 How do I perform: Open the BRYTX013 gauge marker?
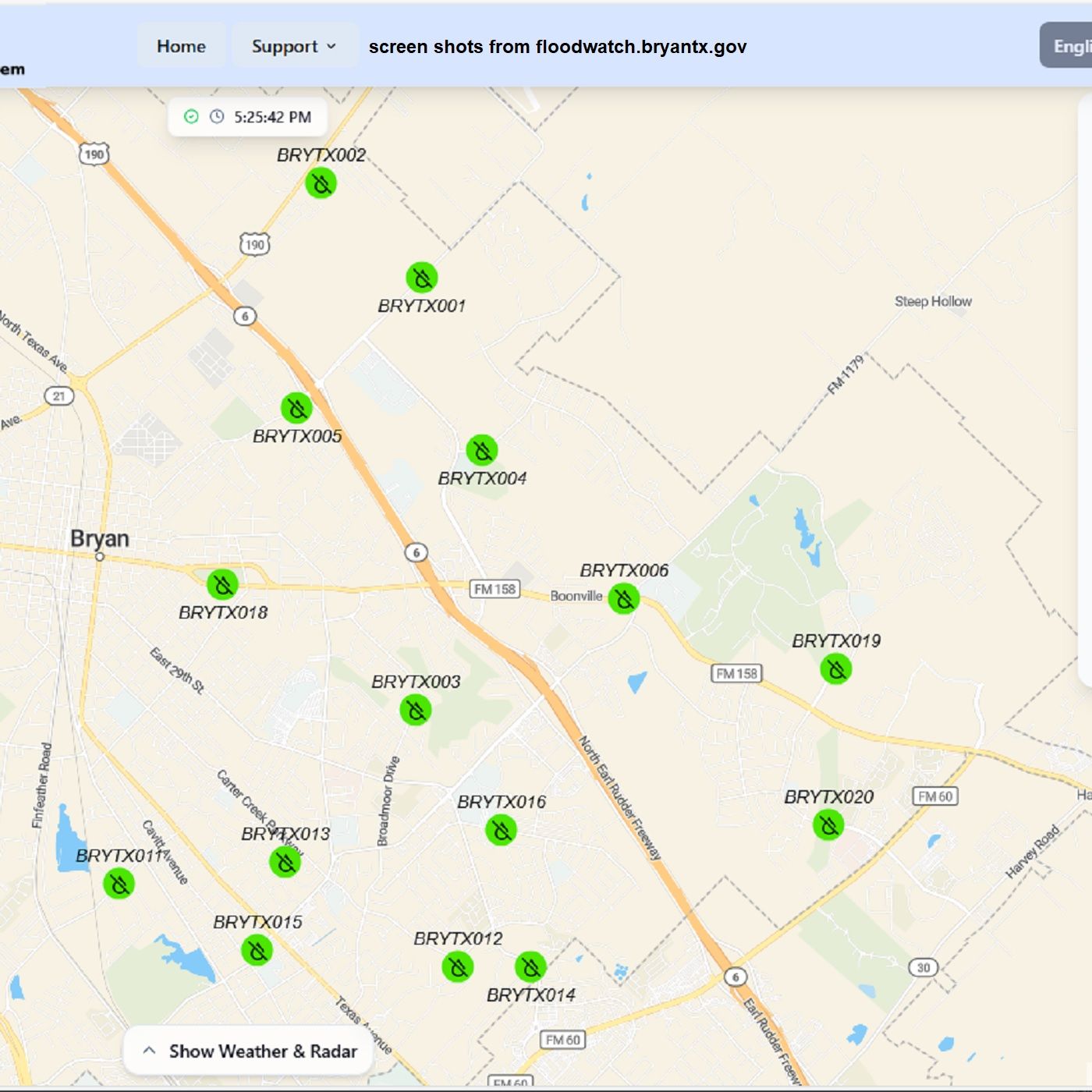[x=285, y=863]
